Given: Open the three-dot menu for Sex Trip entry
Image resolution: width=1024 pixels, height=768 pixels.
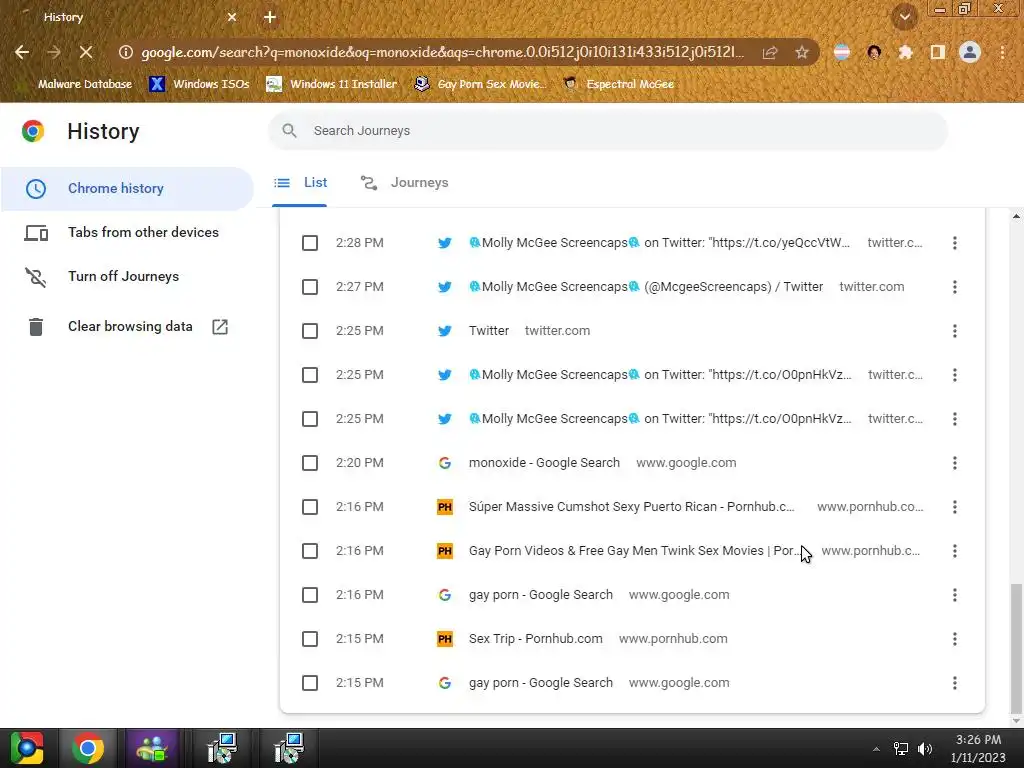Looking at the screenshot, I should pos(955,639).
